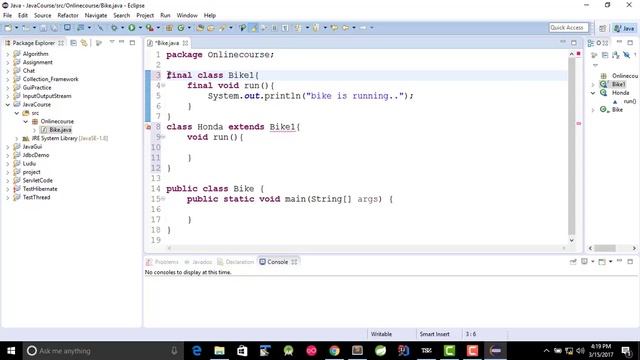The width and height of the screenshot is (640, 360).
Task: Expand the JRE System Library node
Action: pos(17,138)
